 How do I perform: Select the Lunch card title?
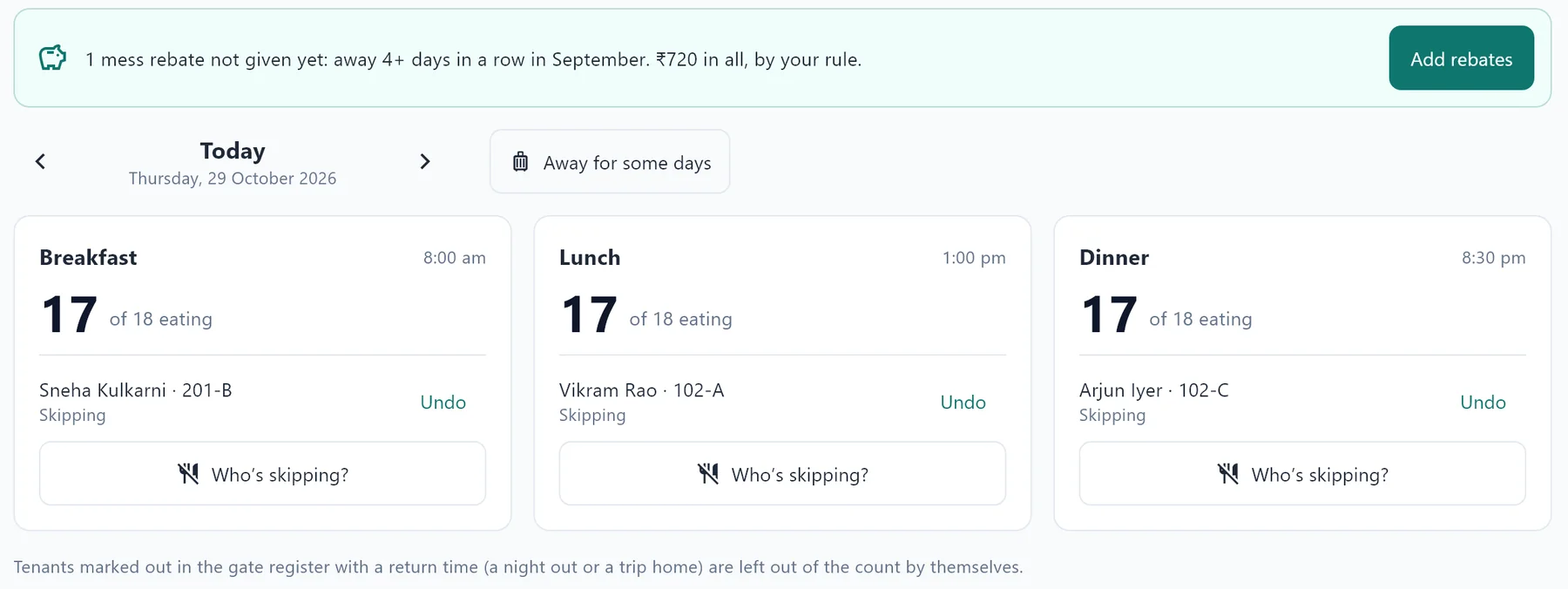(x=590, y=258)
